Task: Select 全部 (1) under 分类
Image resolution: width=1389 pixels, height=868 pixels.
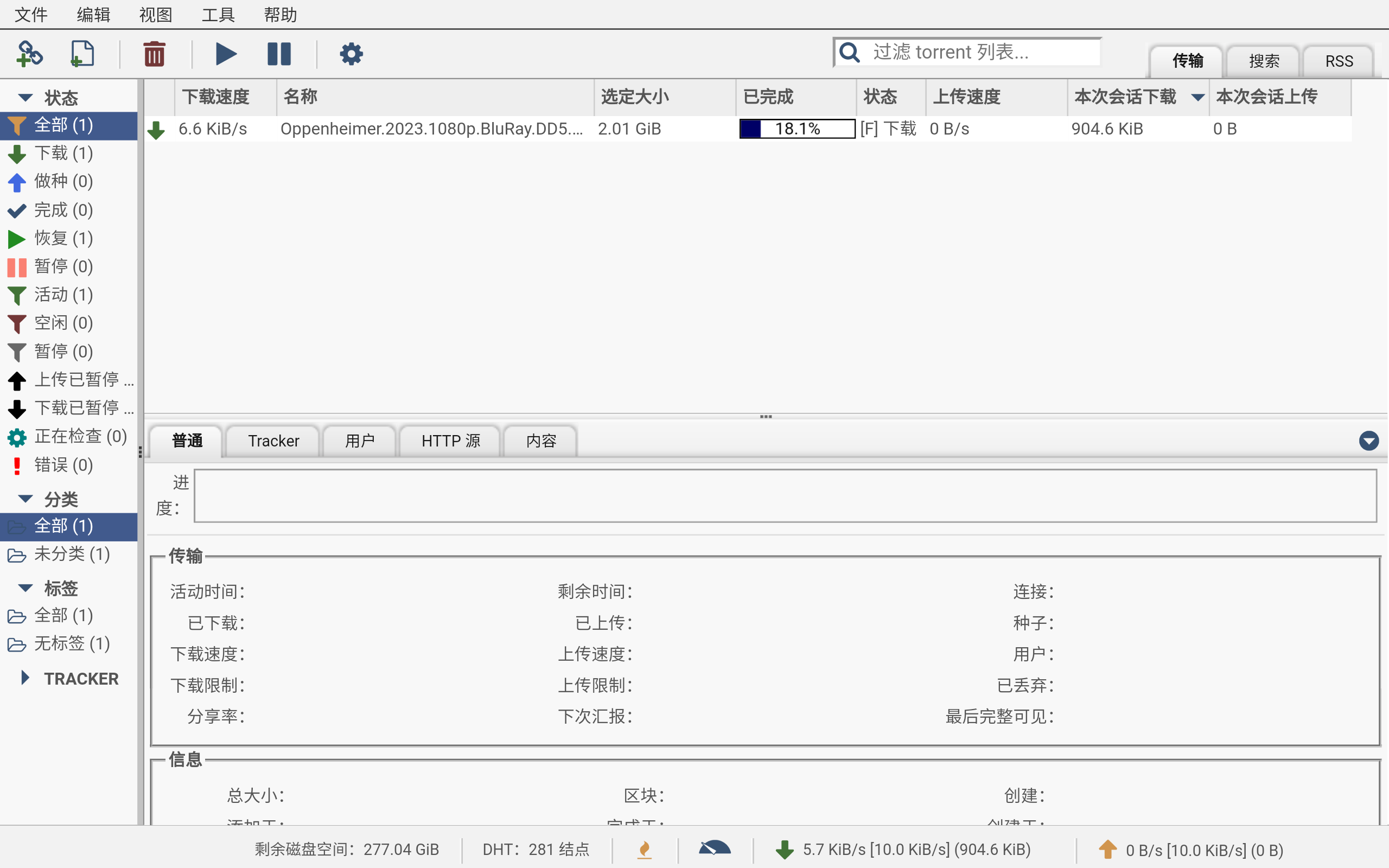Action: tap(69, 526)
